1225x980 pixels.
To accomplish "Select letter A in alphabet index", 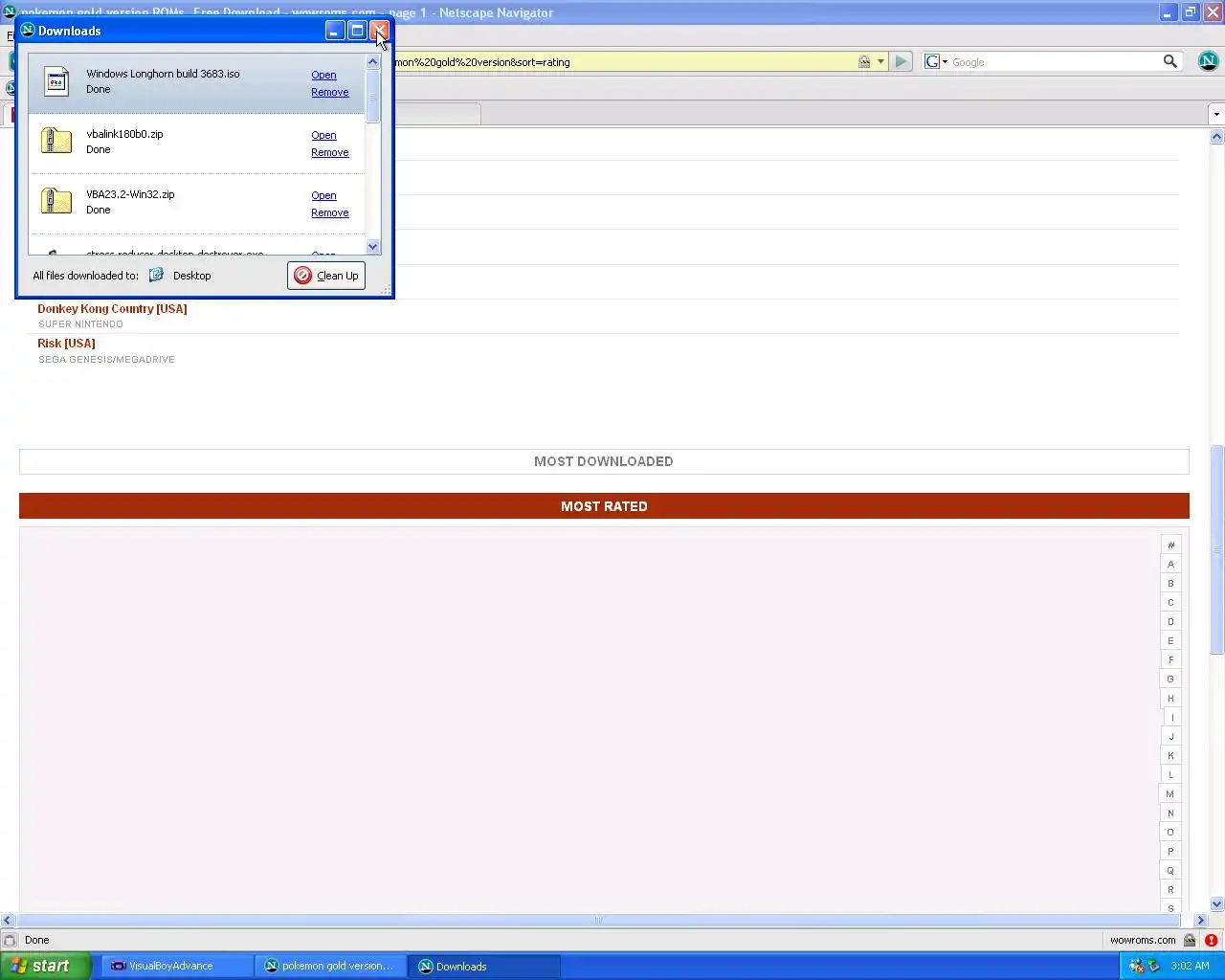I will [x=1170, y=564].
